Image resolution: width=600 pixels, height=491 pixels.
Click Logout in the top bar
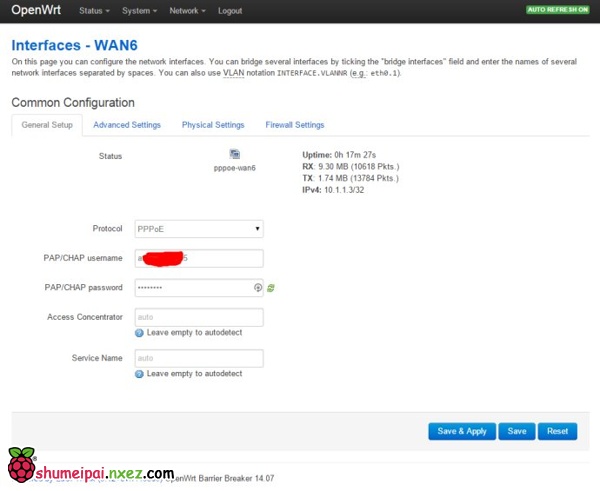230,11
